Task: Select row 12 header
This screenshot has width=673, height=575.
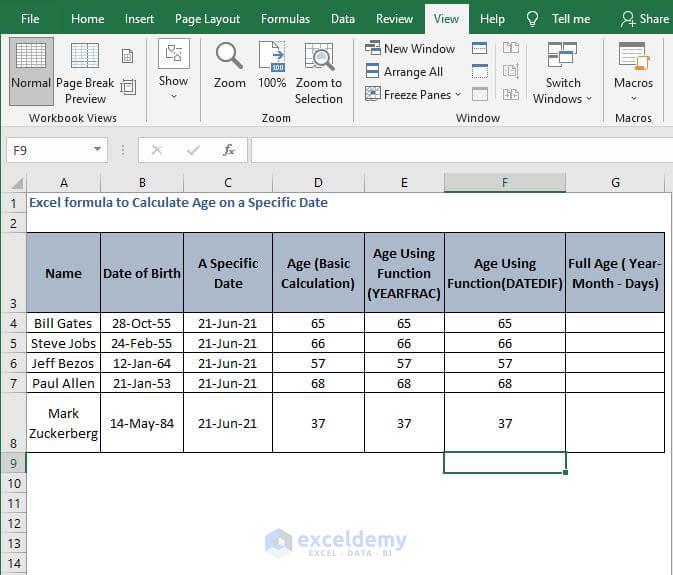Action: [x=13, y=523]
